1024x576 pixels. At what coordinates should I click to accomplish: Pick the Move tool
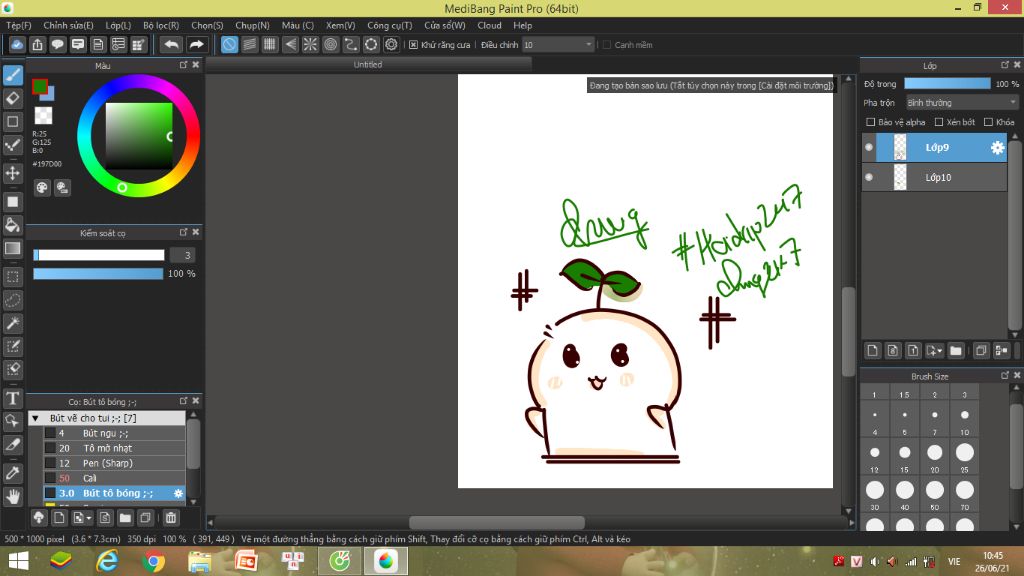click(x=13, y=173)
